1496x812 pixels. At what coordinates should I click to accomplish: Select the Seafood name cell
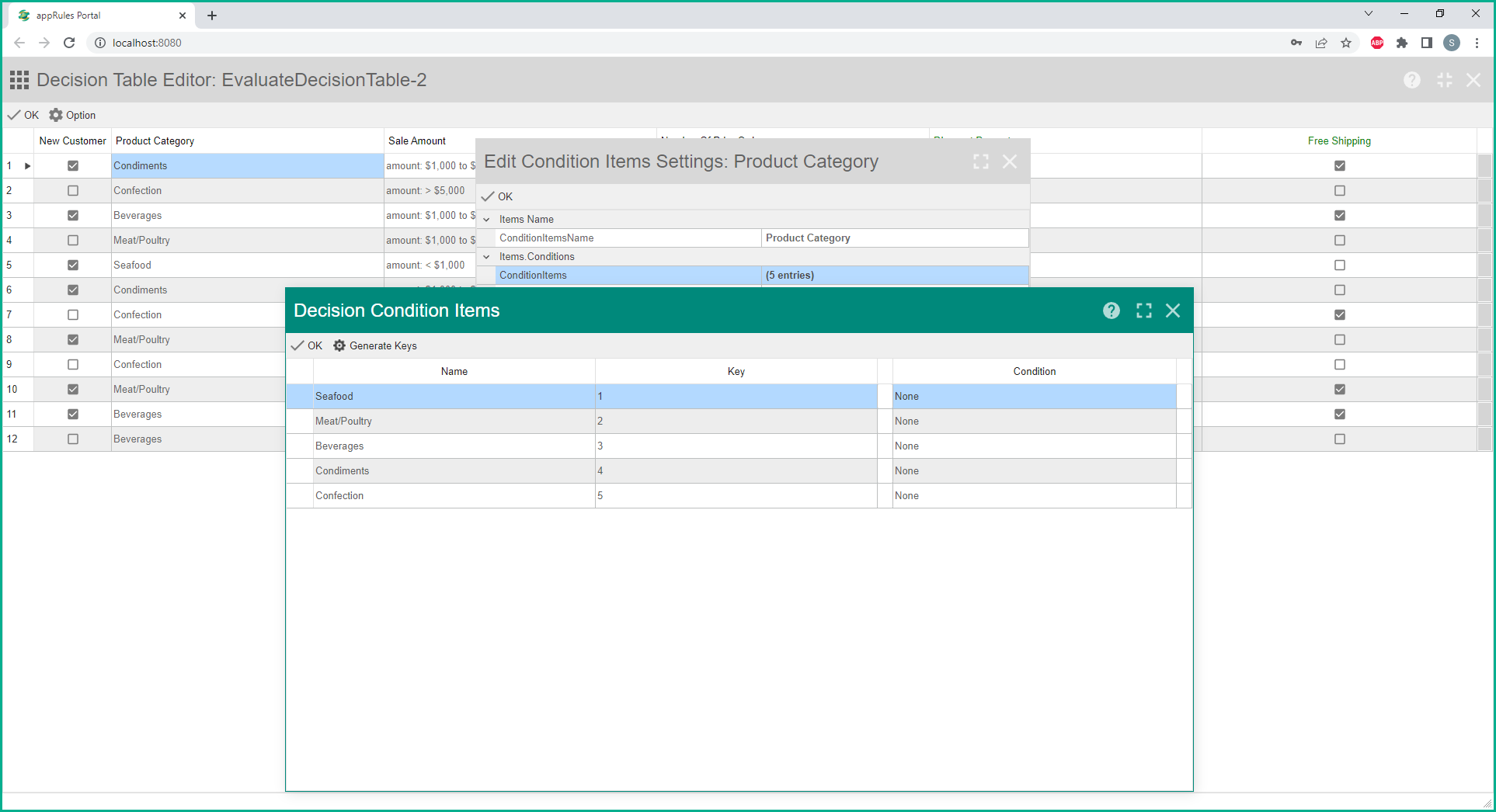454,396
